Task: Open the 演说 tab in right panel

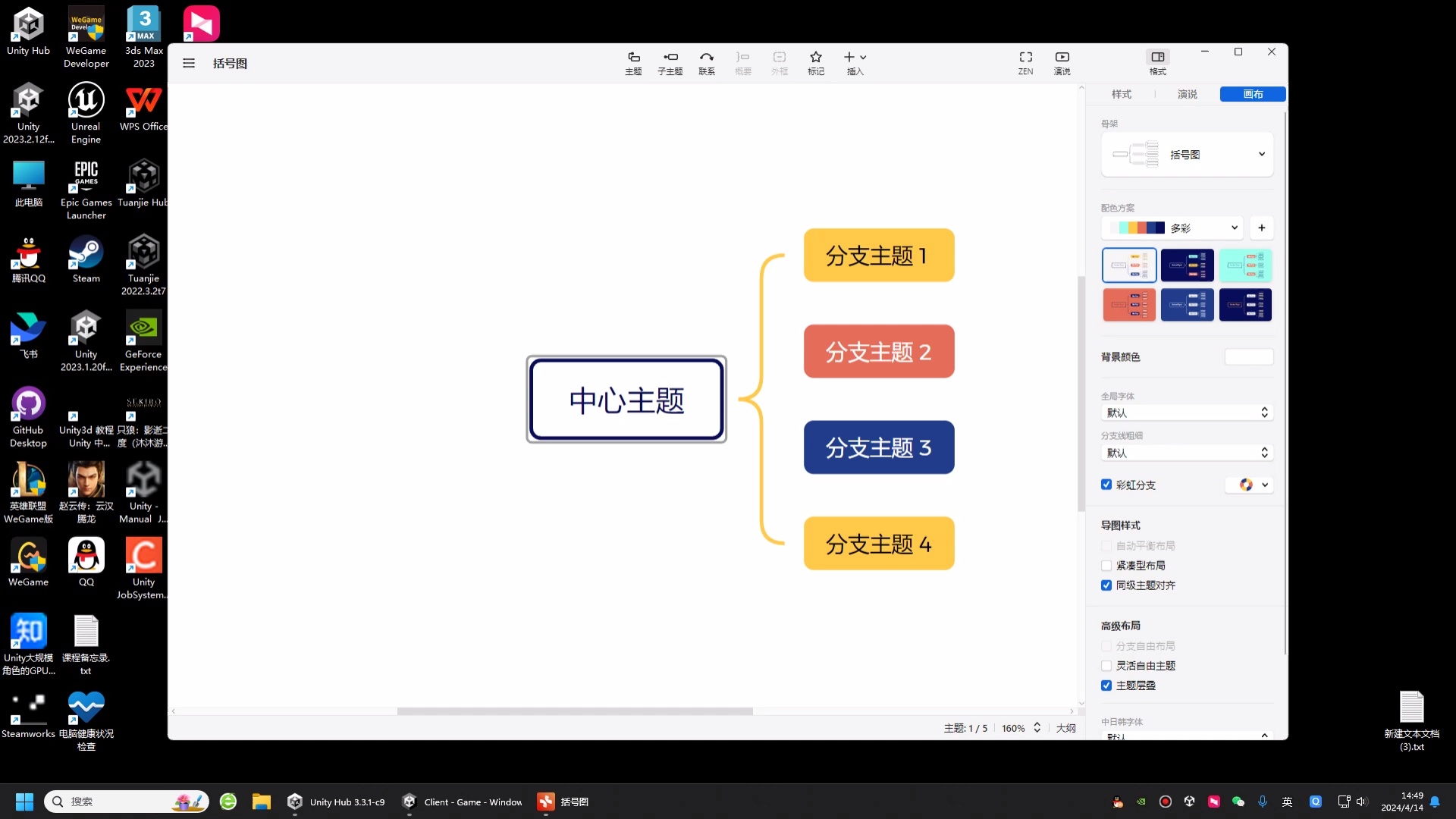Action: coord(1187,94)
